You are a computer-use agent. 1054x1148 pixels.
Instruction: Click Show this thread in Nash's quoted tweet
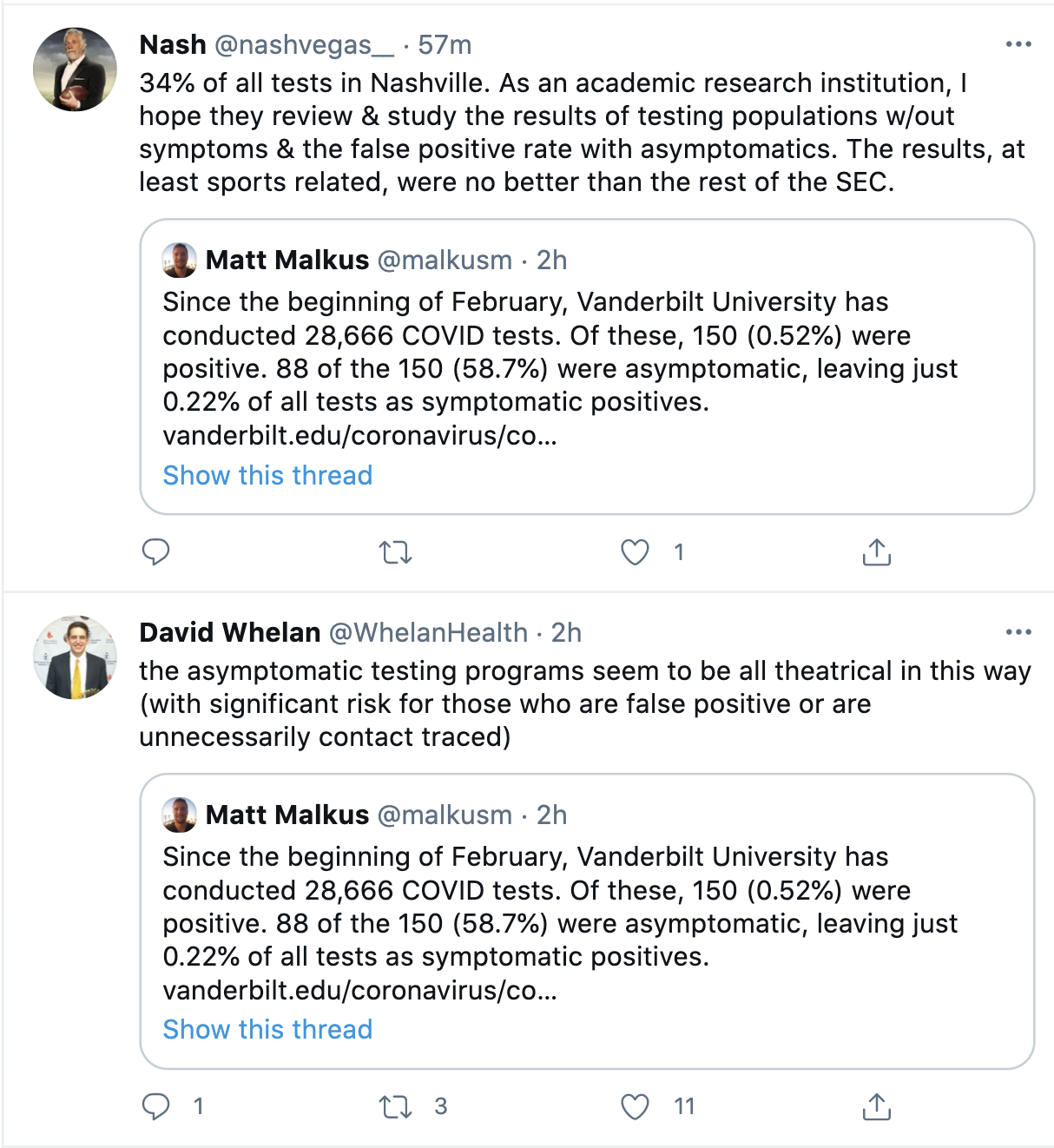pos(267,475)
